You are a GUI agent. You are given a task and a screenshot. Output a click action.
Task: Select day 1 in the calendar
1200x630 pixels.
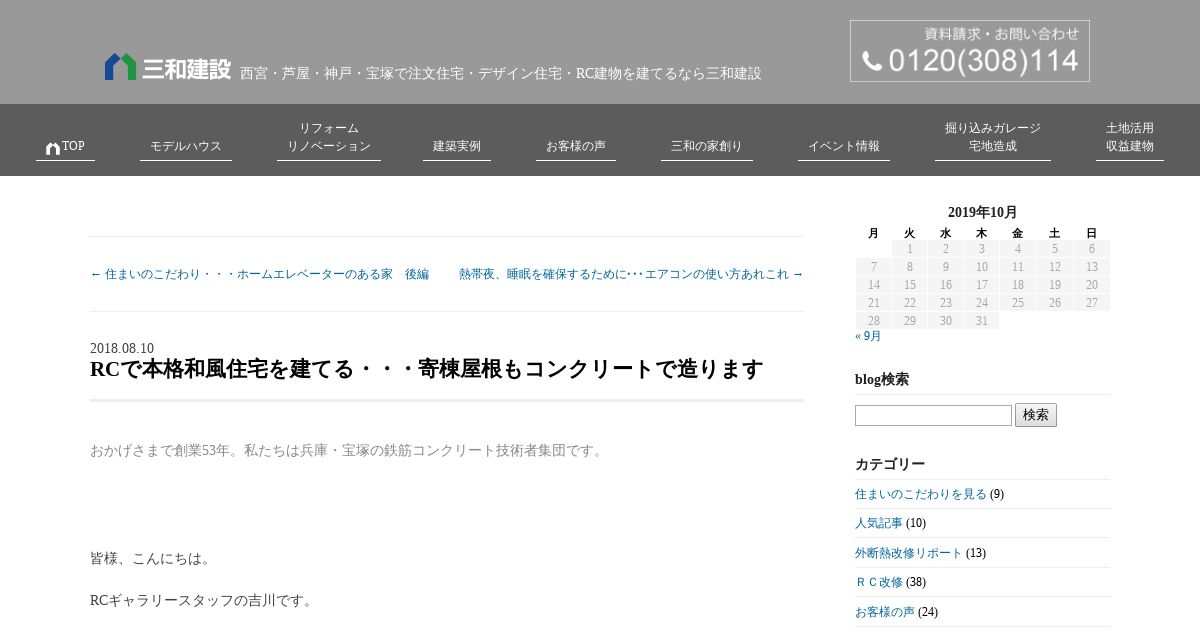coord(910,249)
